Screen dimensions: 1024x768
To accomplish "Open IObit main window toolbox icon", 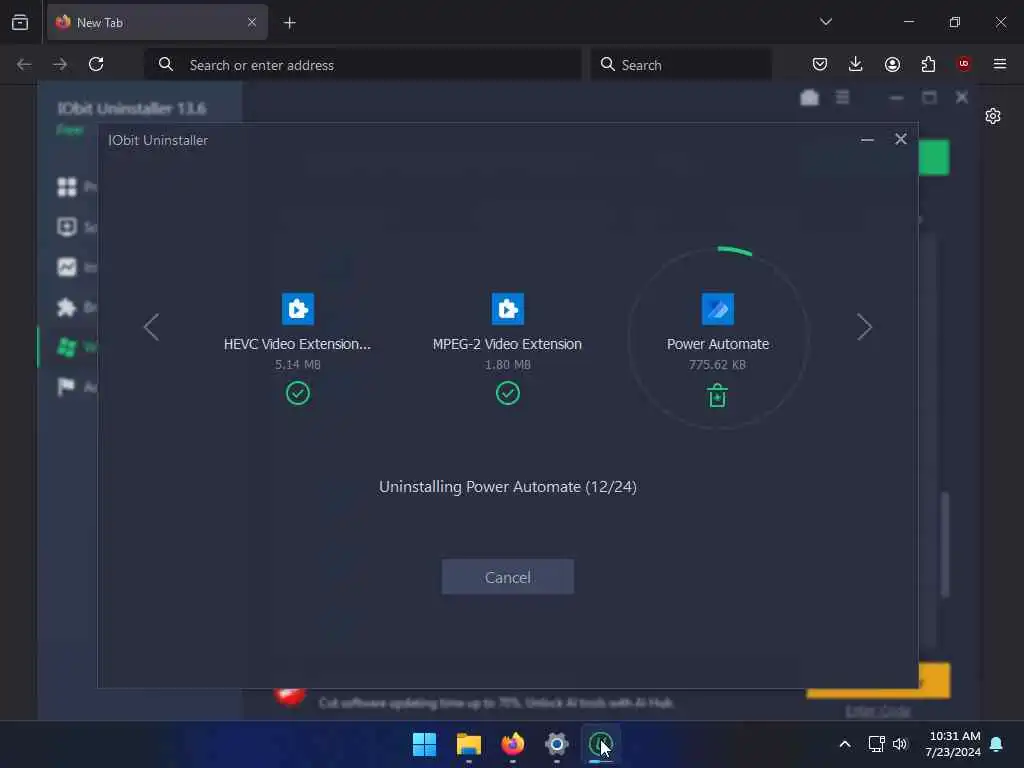I will click(809, 98).
